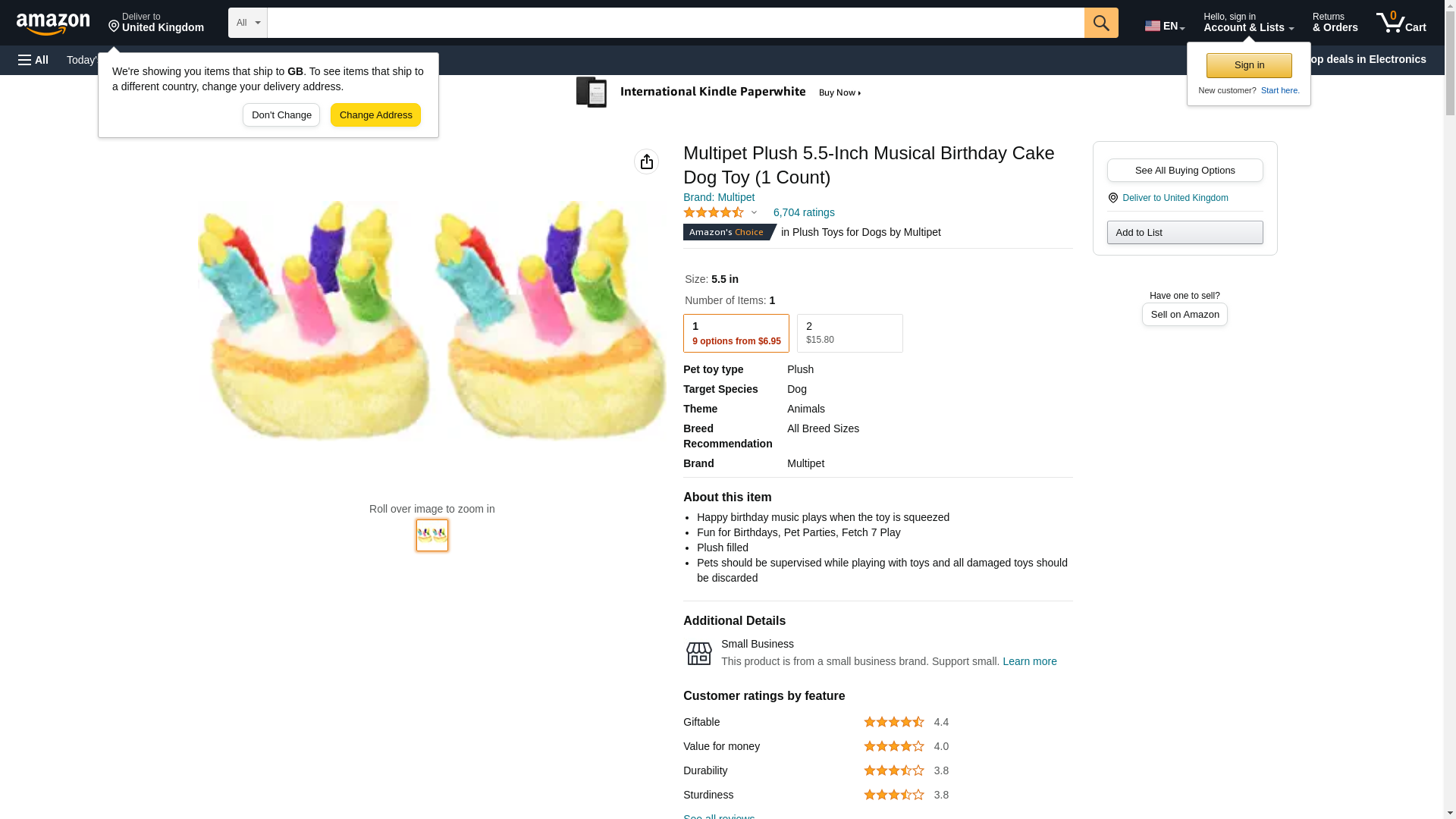Select the 2 items option at $15.80
The height and width of the screenshot is (819, 1456).
coord(849,333)
